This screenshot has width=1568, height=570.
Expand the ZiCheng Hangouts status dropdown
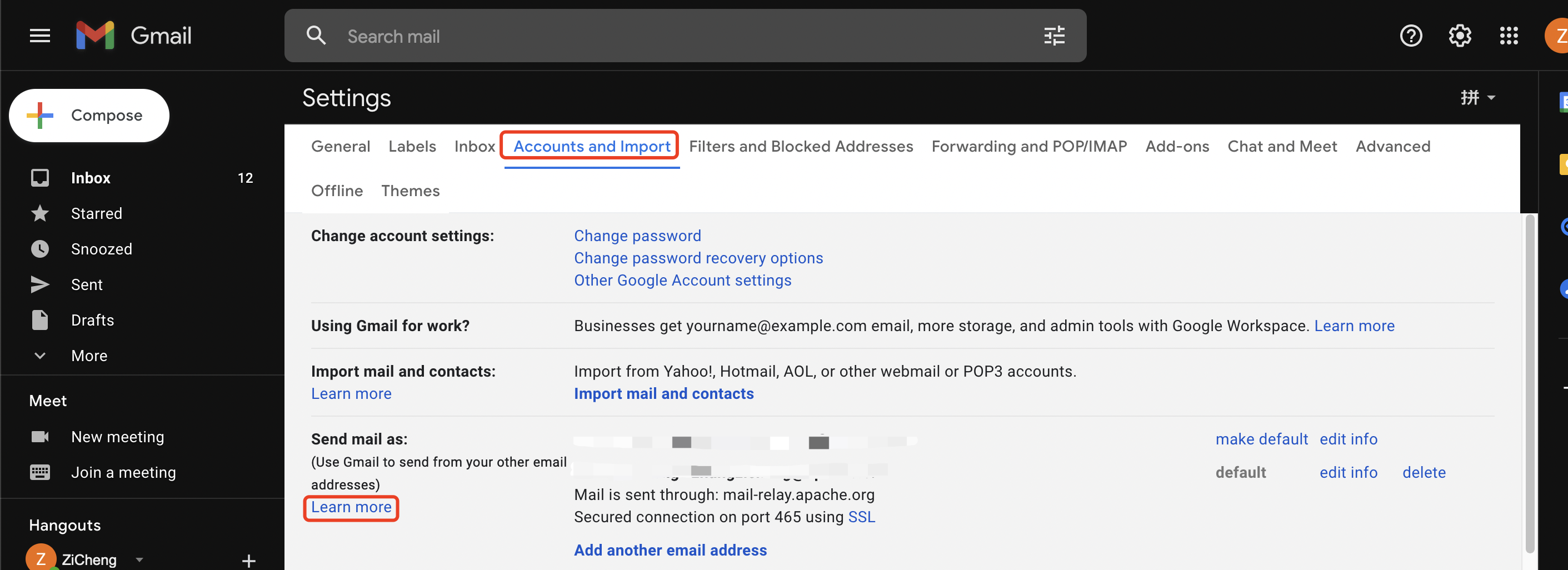pos(139,559)
